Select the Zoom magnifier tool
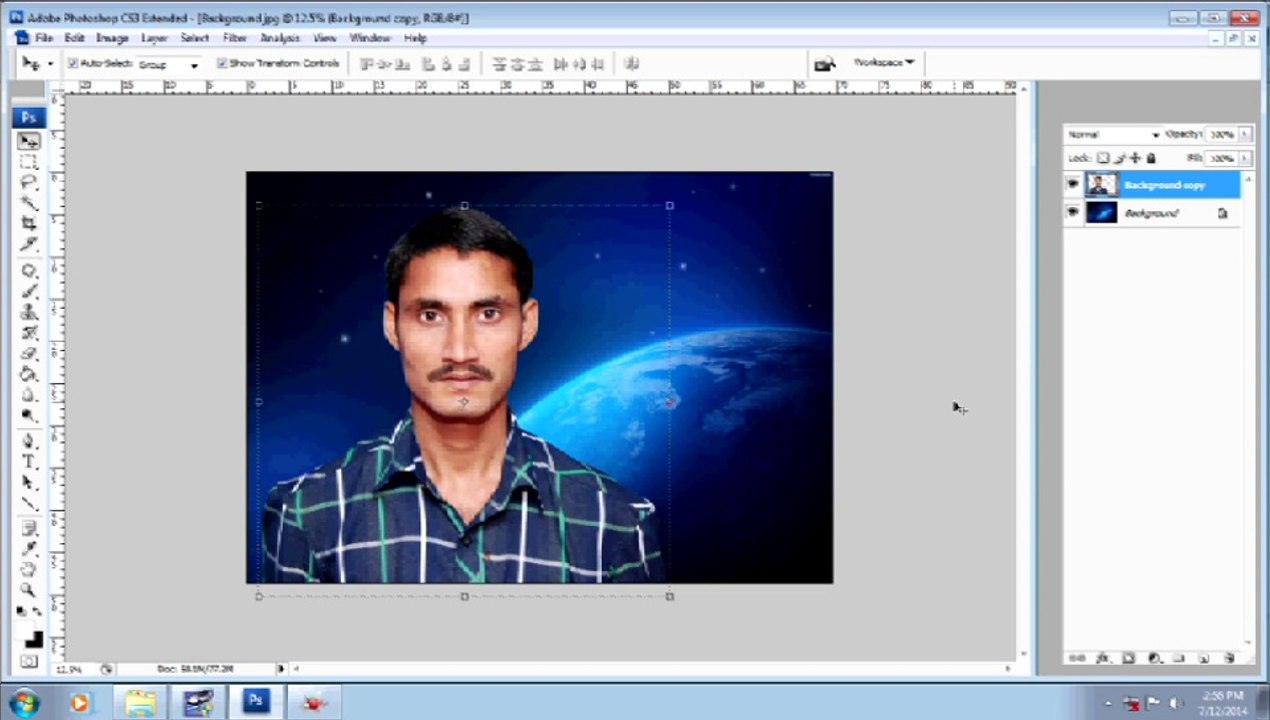The height and width of the screenshot is (720, 1270). coord(29,589)
